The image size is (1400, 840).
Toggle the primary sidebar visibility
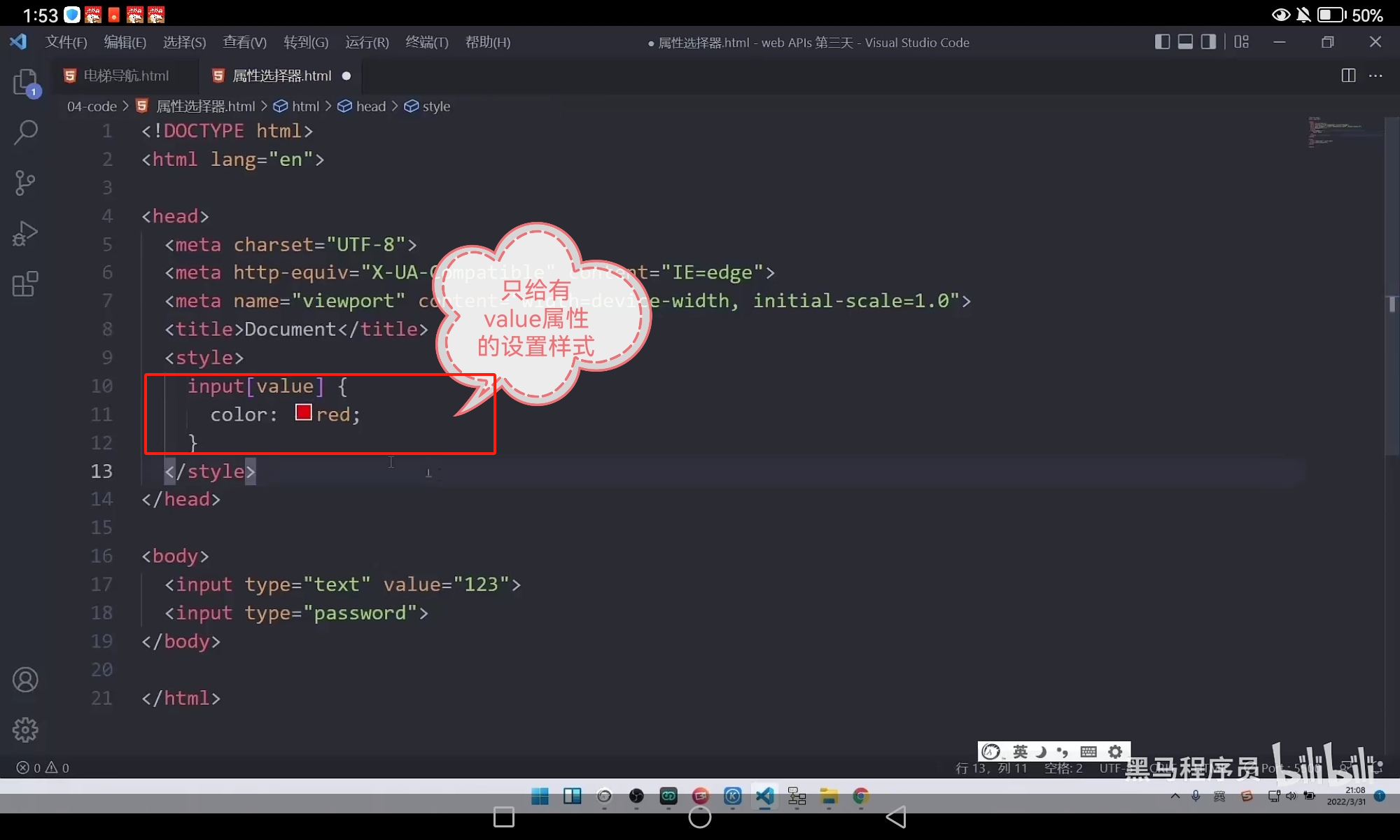[x=1162, y=42]
